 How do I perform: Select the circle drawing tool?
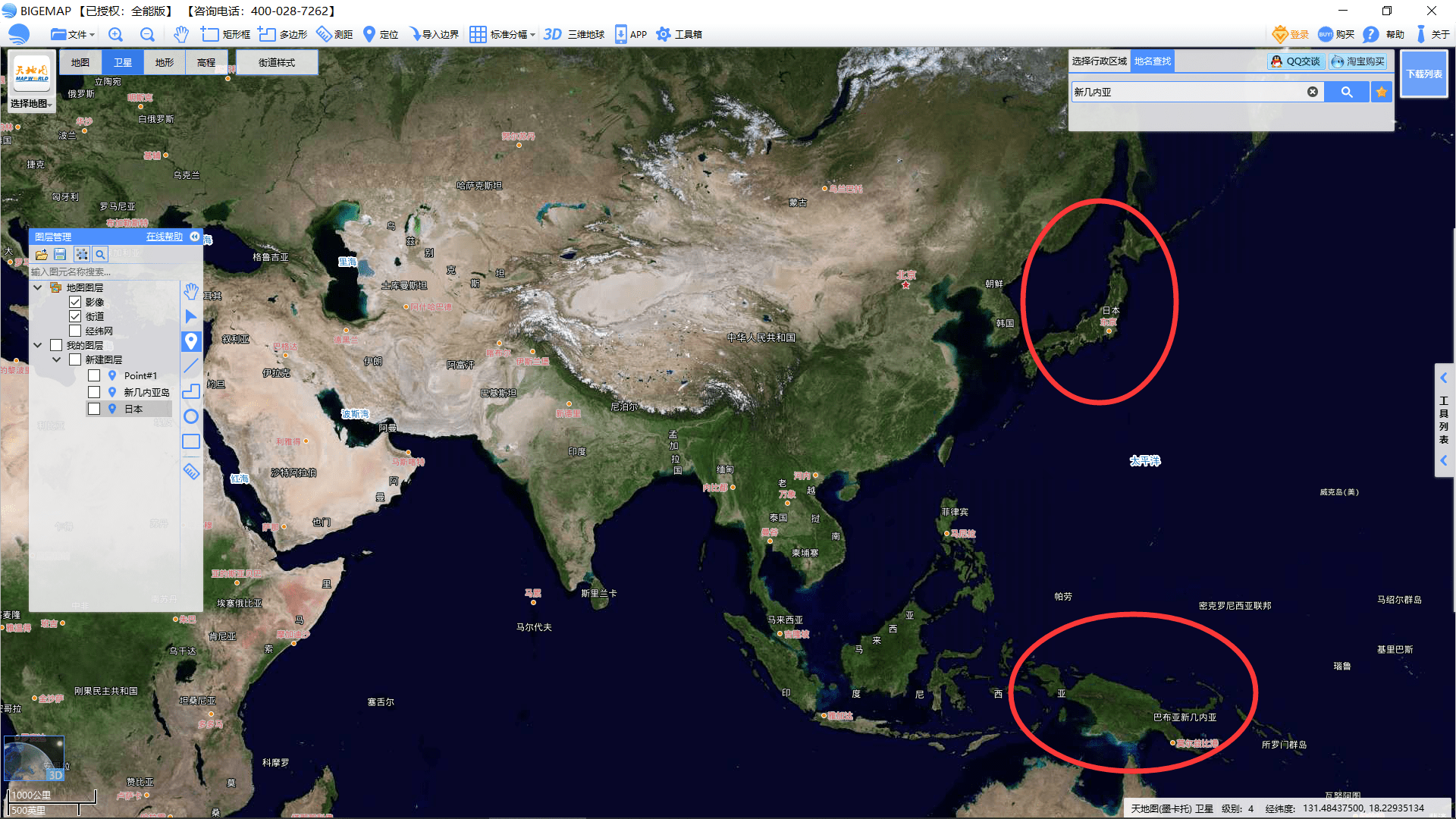pyautogui.click(x=191, y=416)
